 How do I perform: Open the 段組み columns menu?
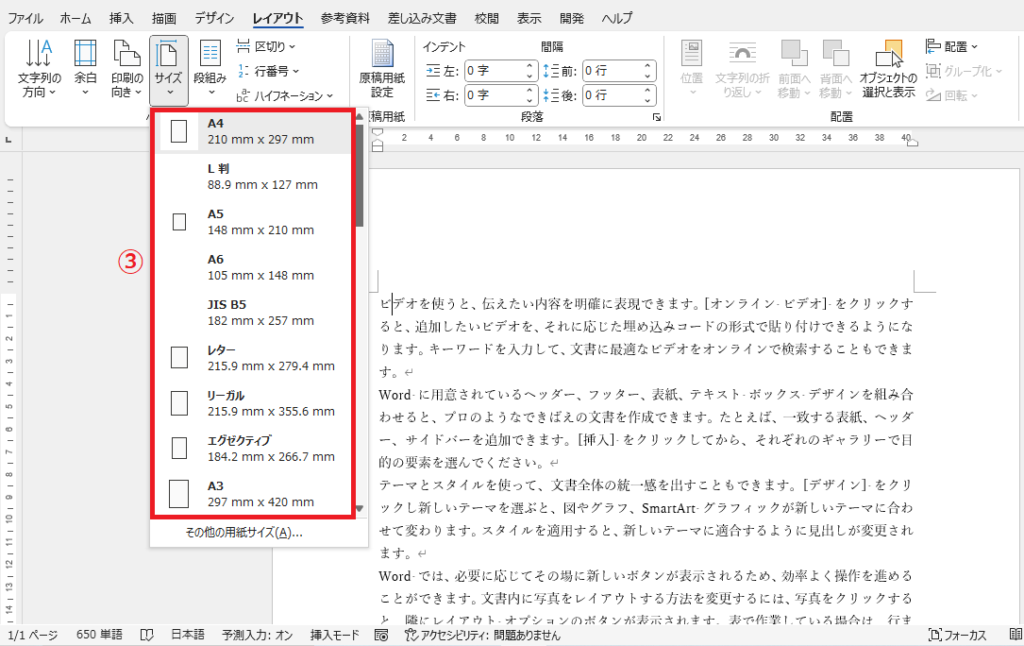pos(210,70)
